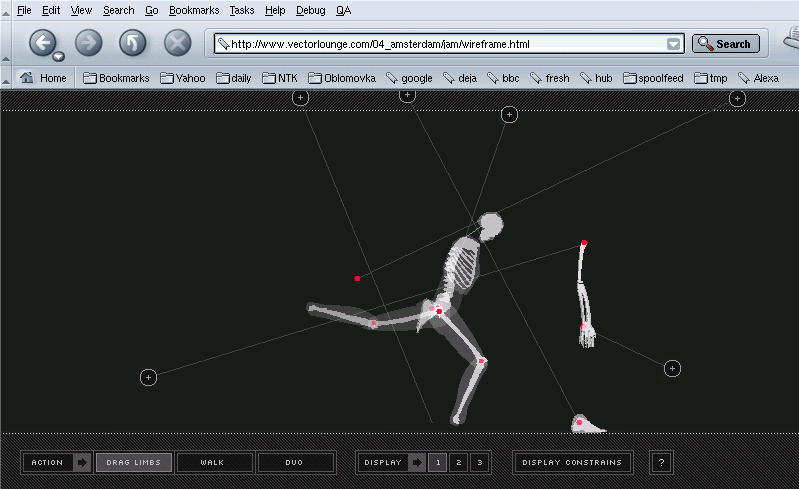Viewport: 799px width, 489px height.
Task: Select the Walk action mode
Action: (x=212, y=463)
